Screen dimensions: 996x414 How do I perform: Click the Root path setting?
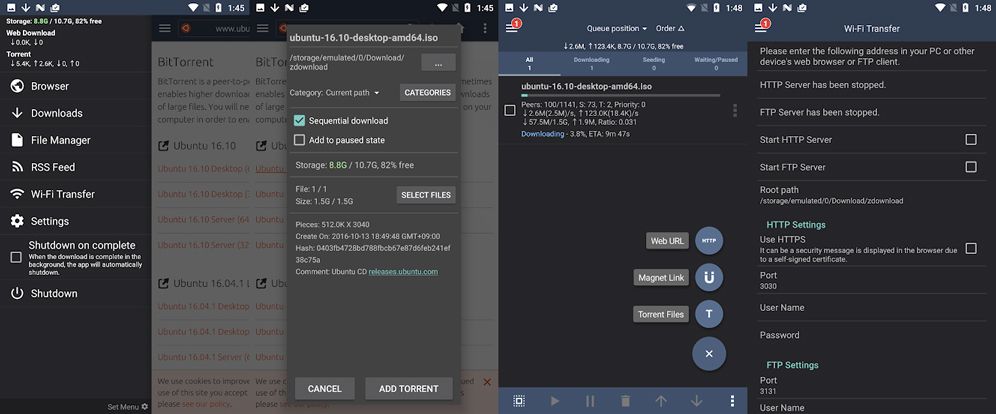872,195
